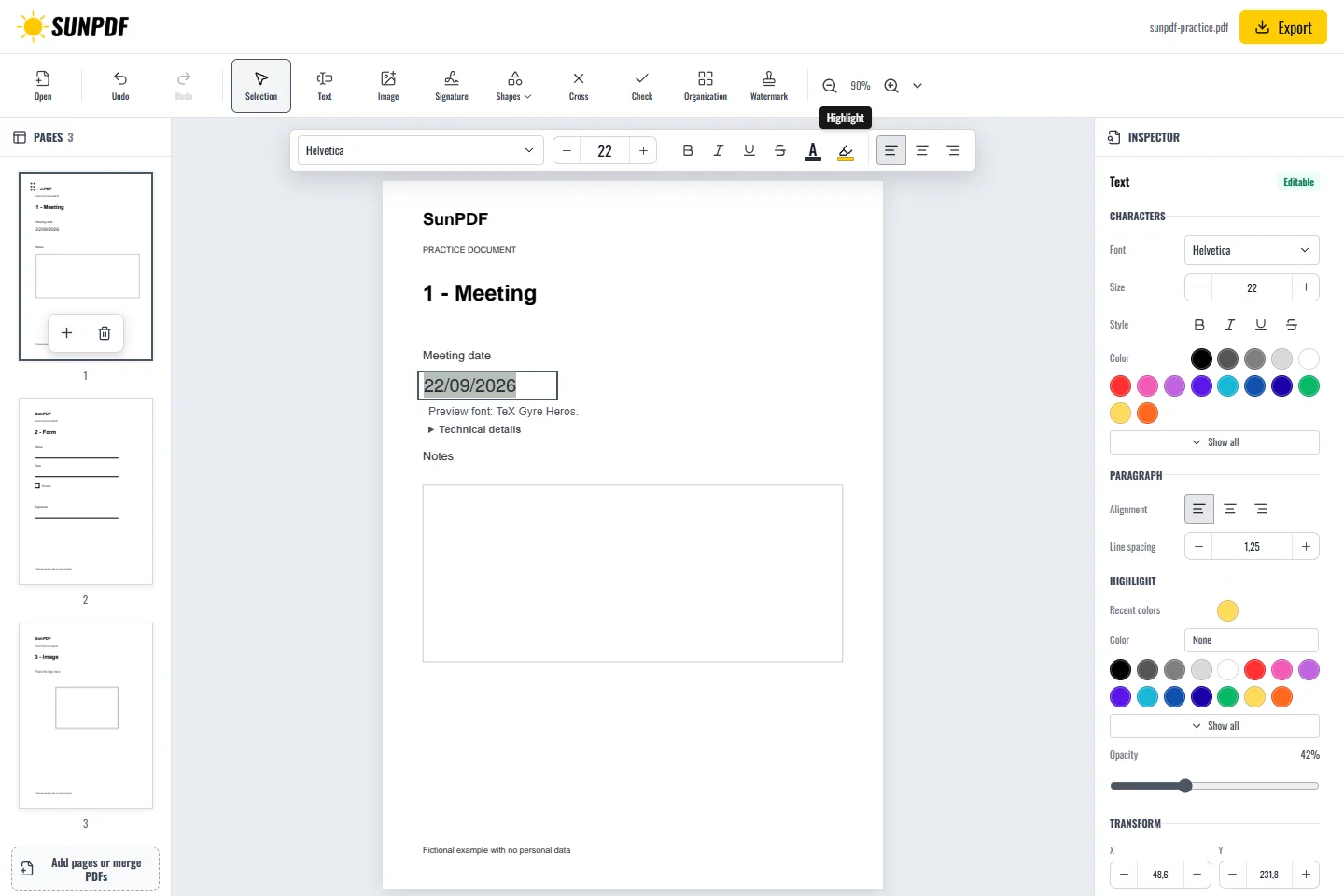Open a PDF with the Open tool

tap(43, 86)
